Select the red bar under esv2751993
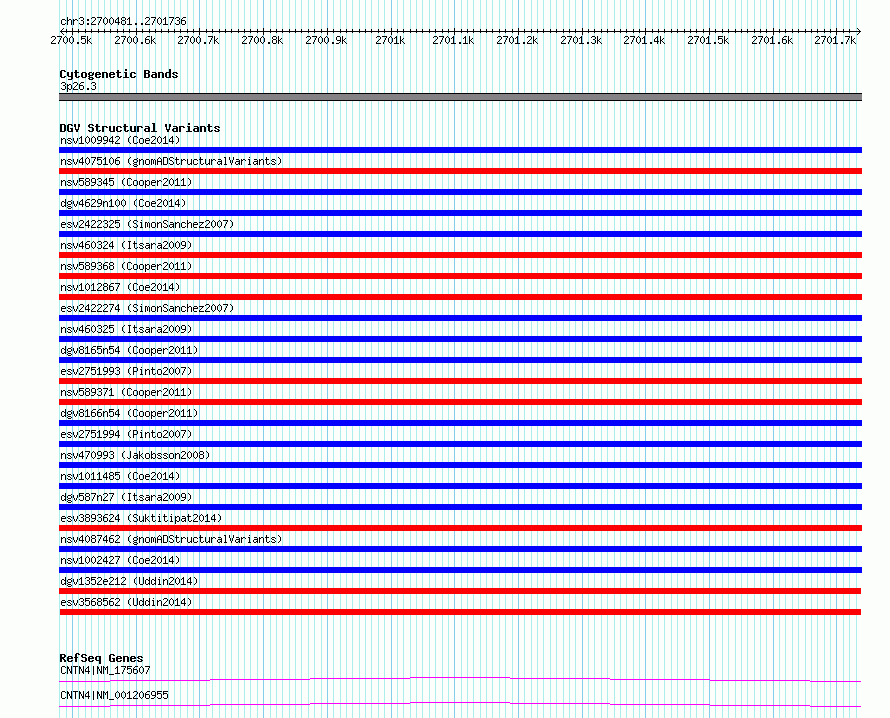Viewport: 890px width, 718px height. pos(460,381)
